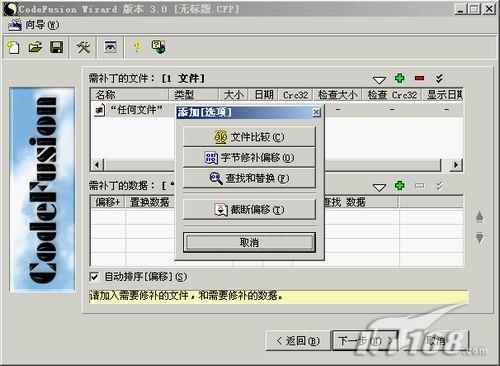Expand the triangle dropdown above files list
This screenshot has height=366, width=500.
pyautogui.click(x=379, y=80)
